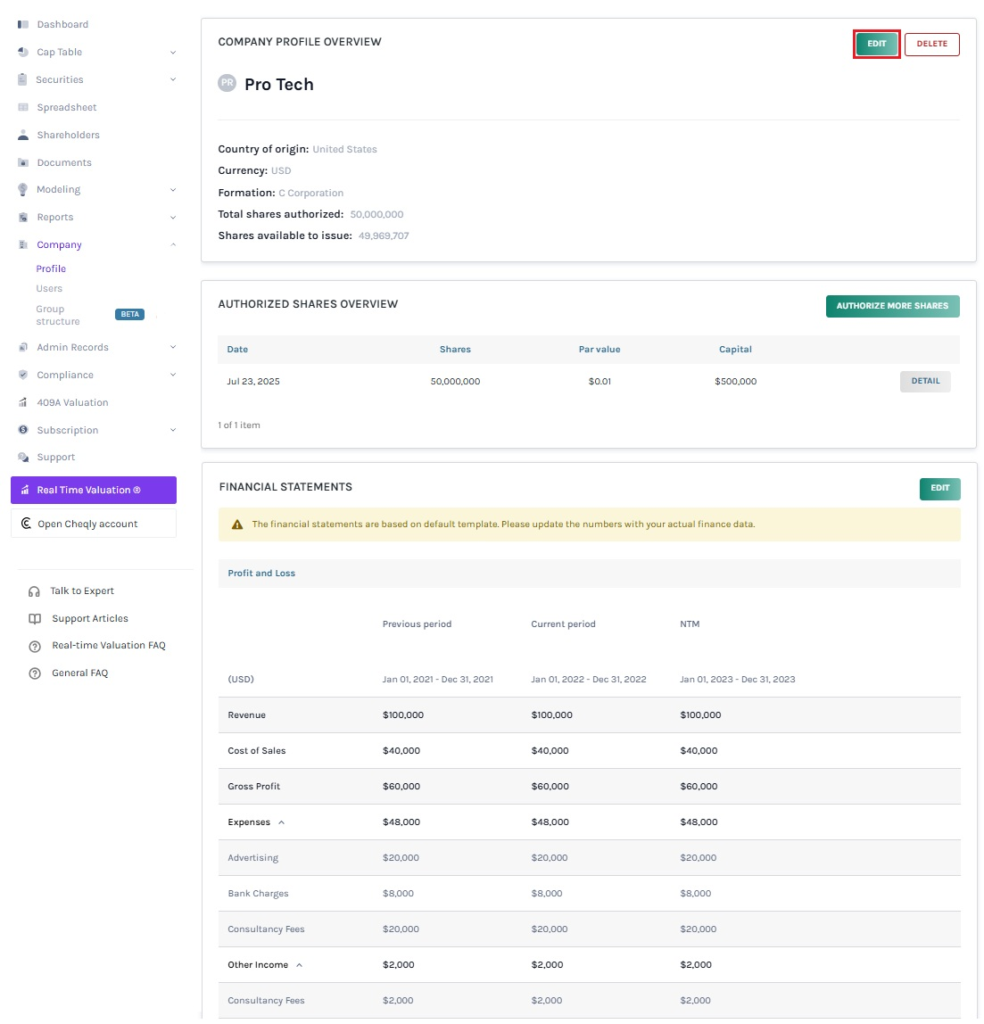Open Support Articles link
Viewport: 984px width, 1024px height.
coord(90,618)
